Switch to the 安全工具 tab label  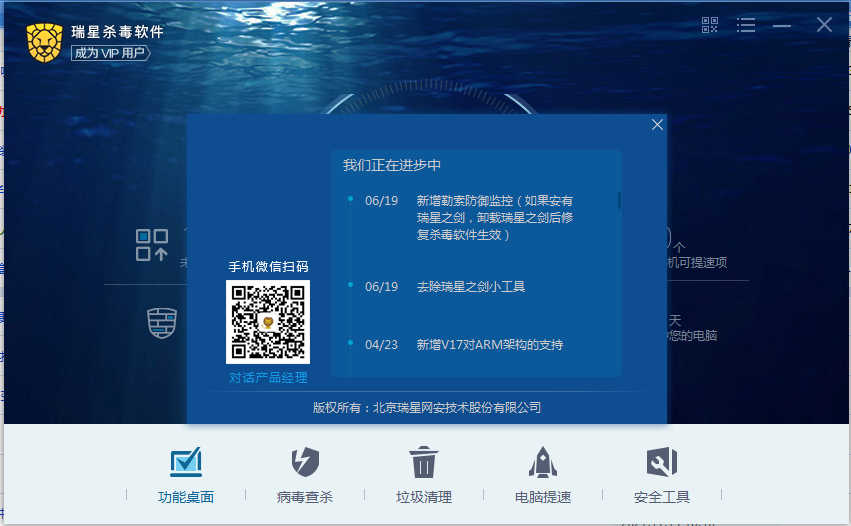point(662,497)
